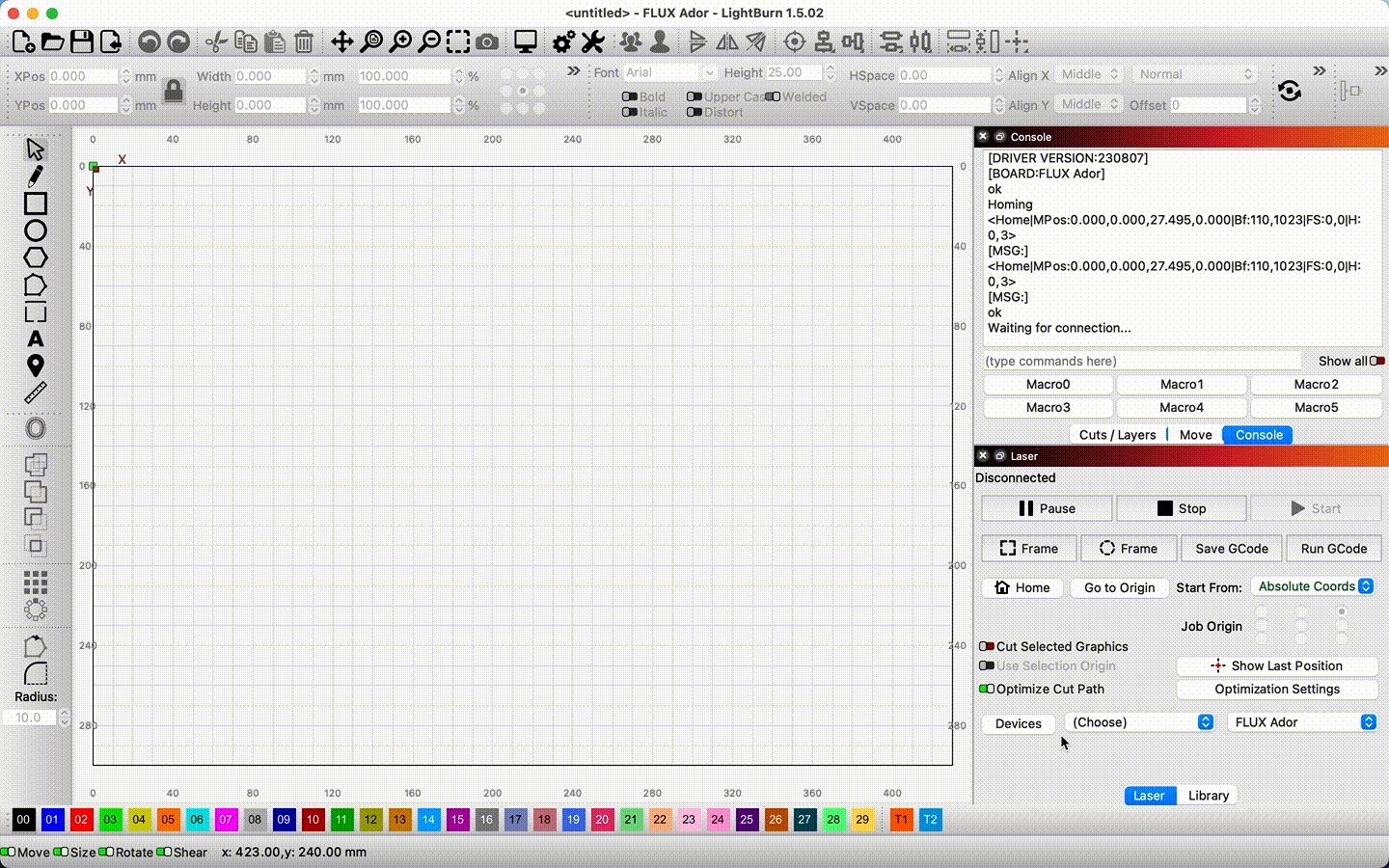
Task: Enable the Show all console toggle
Action: 1376,361
